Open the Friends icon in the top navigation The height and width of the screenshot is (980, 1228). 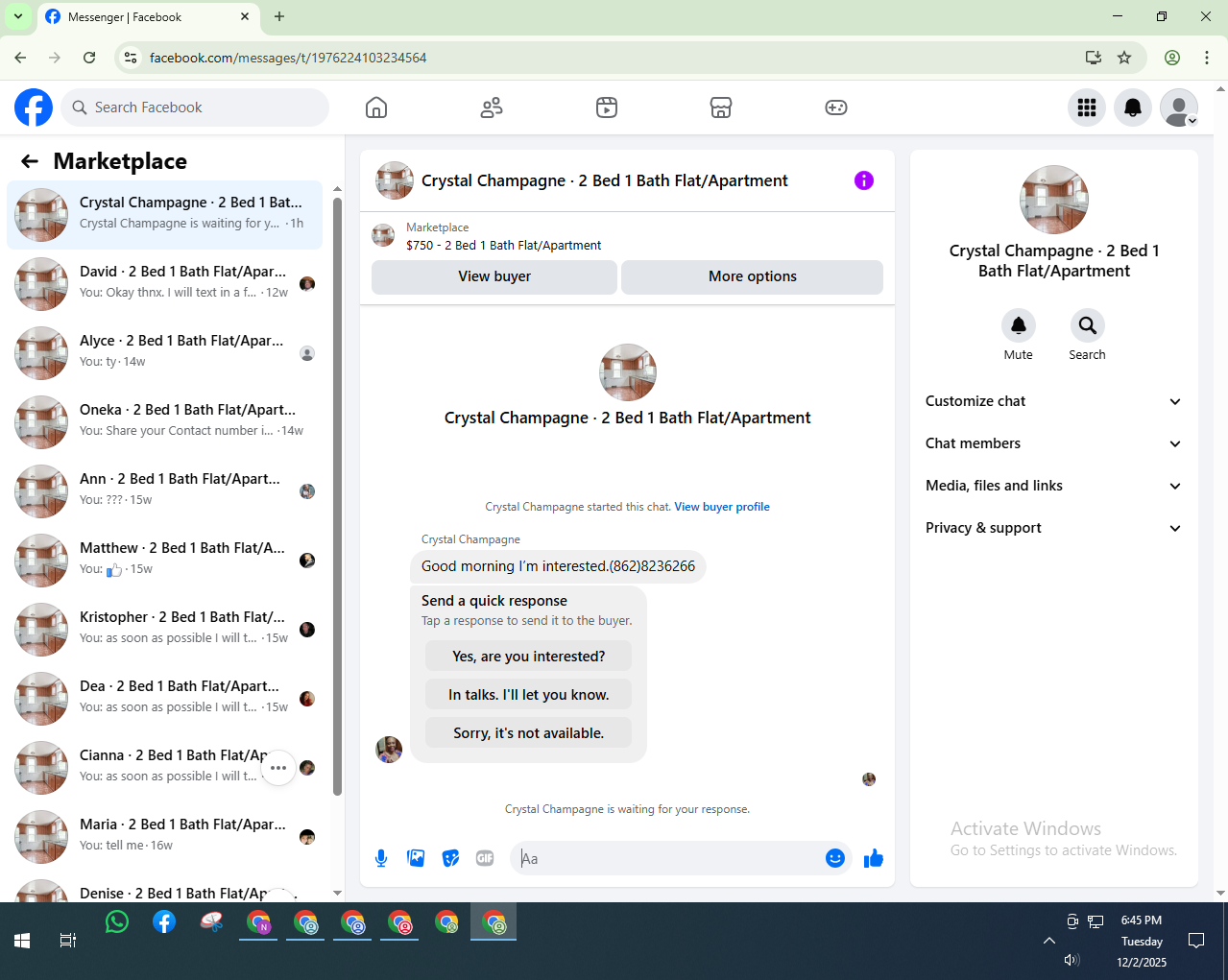coord(492,108)
